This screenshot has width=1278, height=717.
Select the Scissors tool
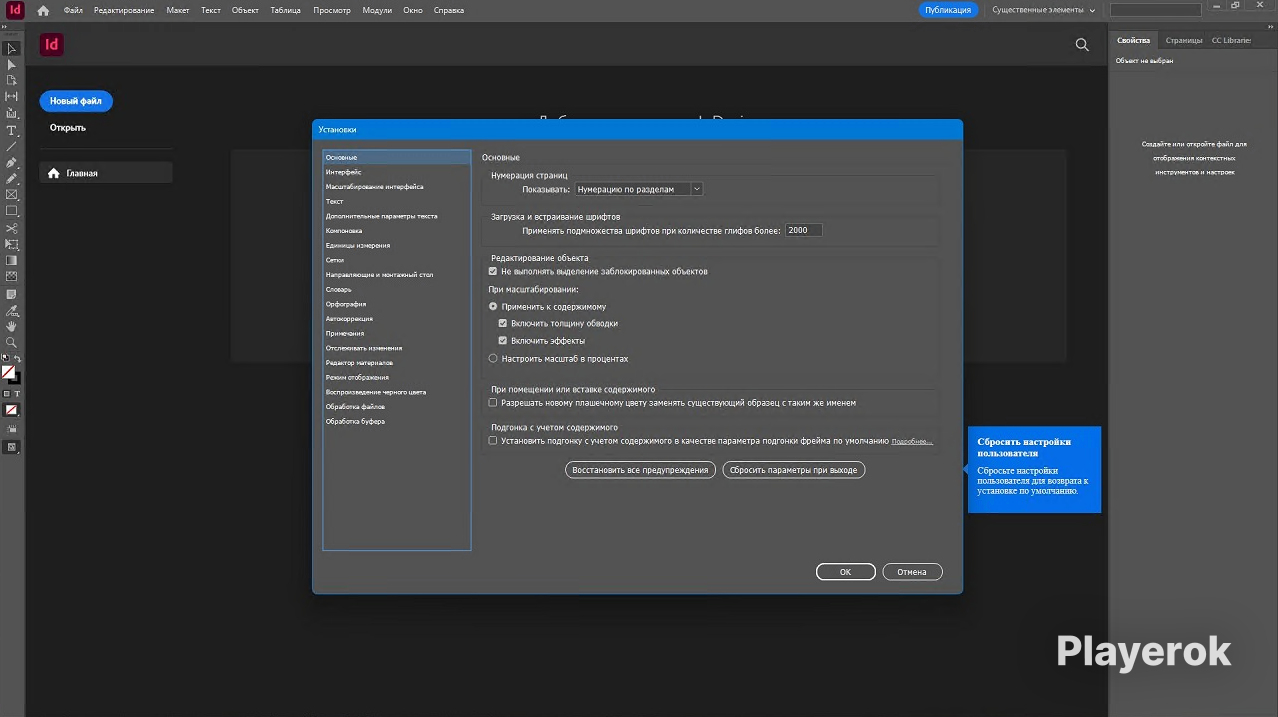click(12, 229)
